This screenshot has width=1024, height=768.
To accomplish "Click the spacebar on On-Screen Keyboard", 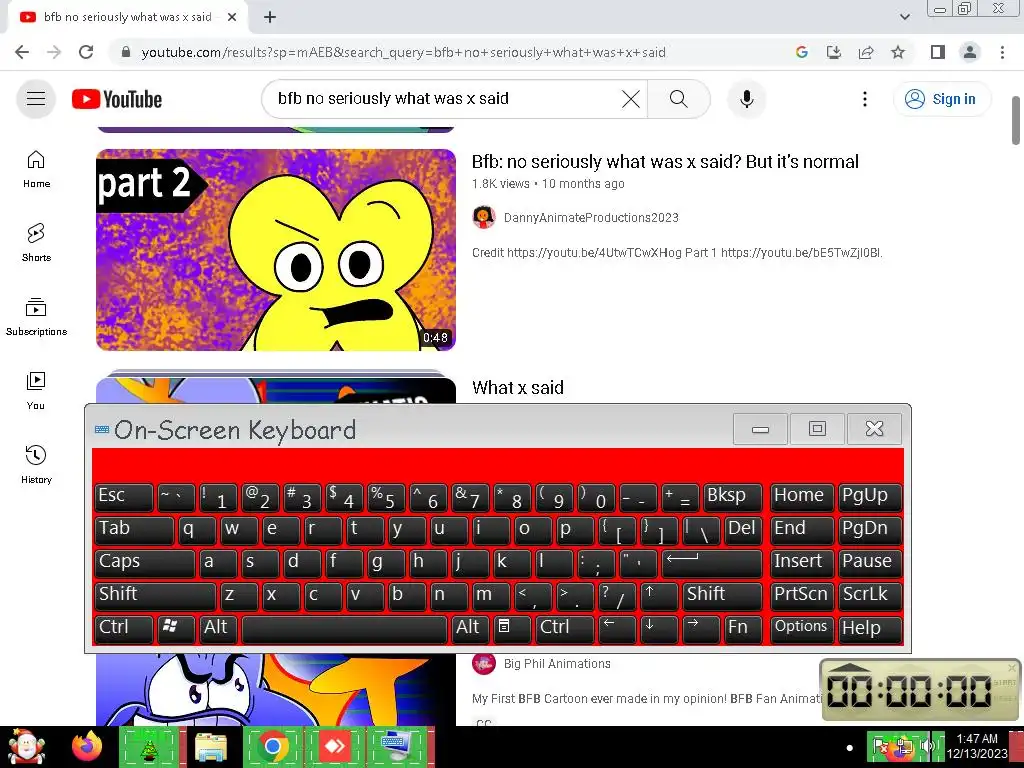I will (344, 628).
